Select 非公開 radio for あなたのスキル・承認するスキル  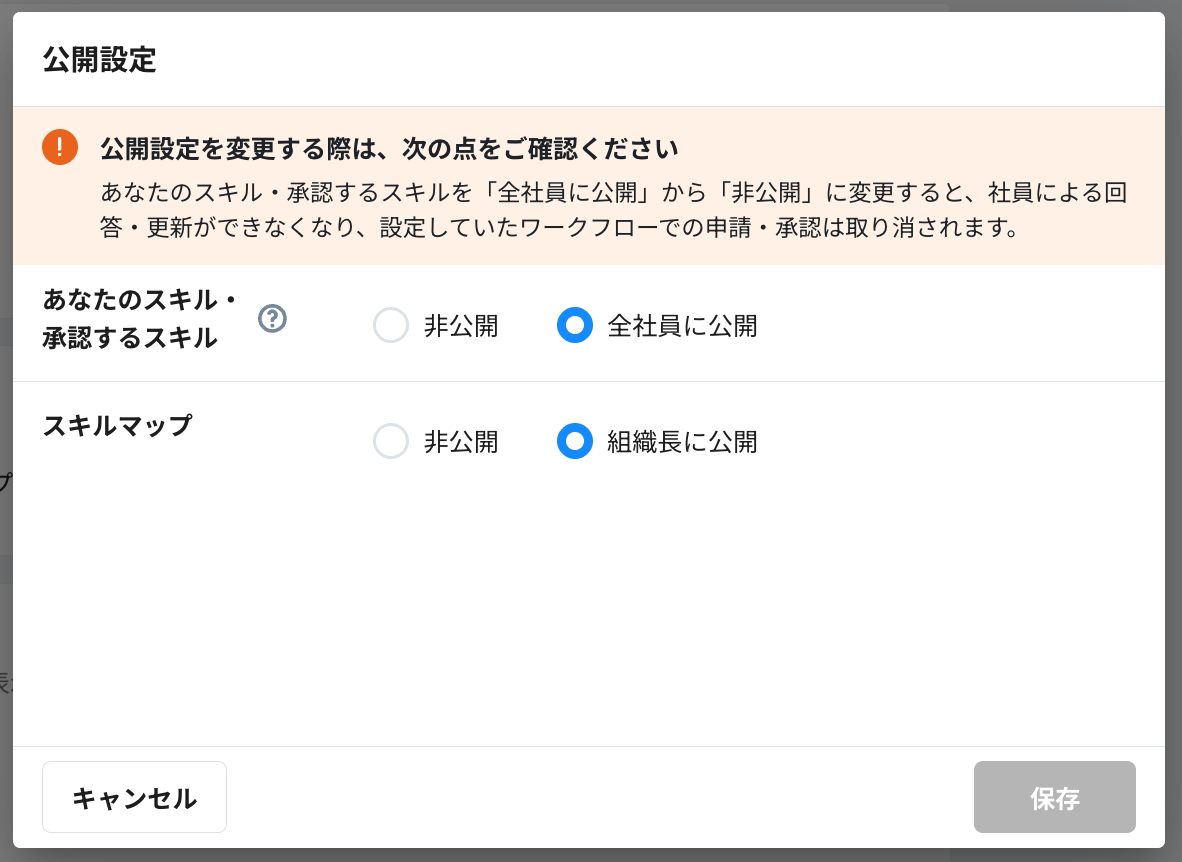[x=391, y=325]
